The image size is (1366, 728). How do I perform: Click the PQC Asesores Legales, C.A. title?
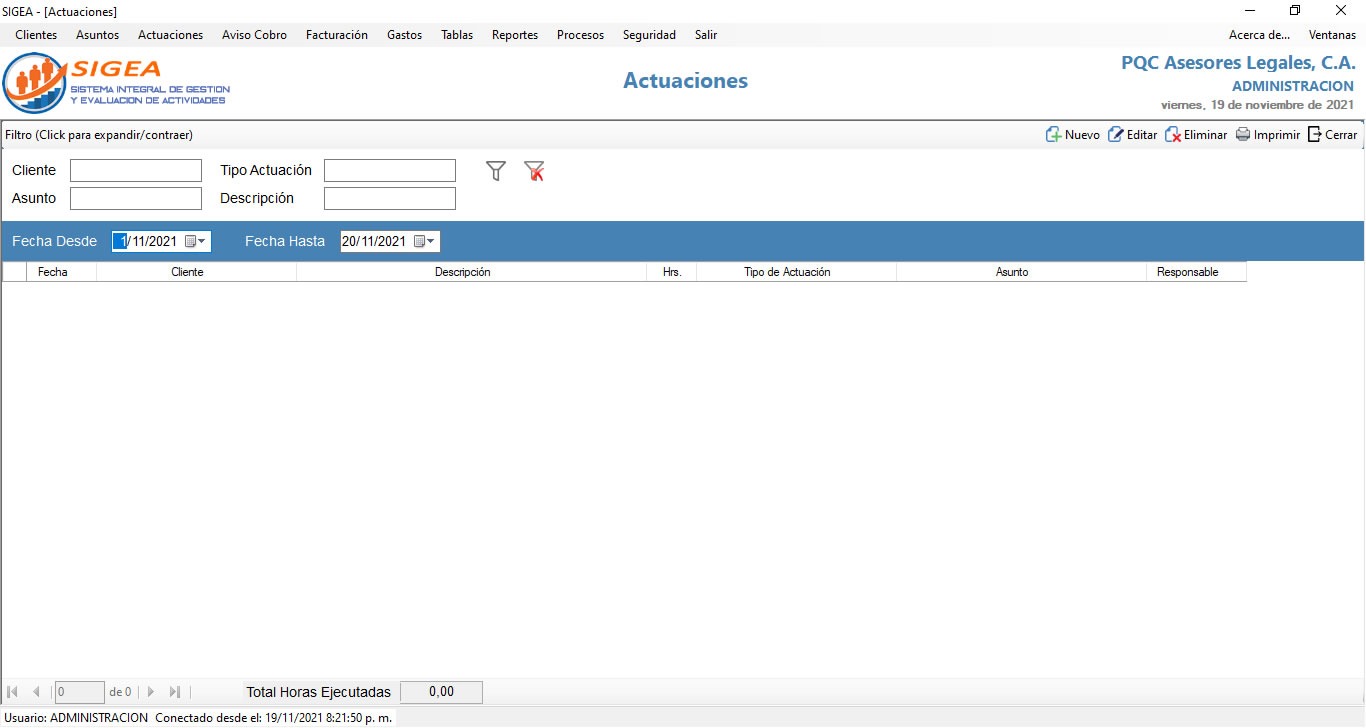click(x=1238, y=63)
